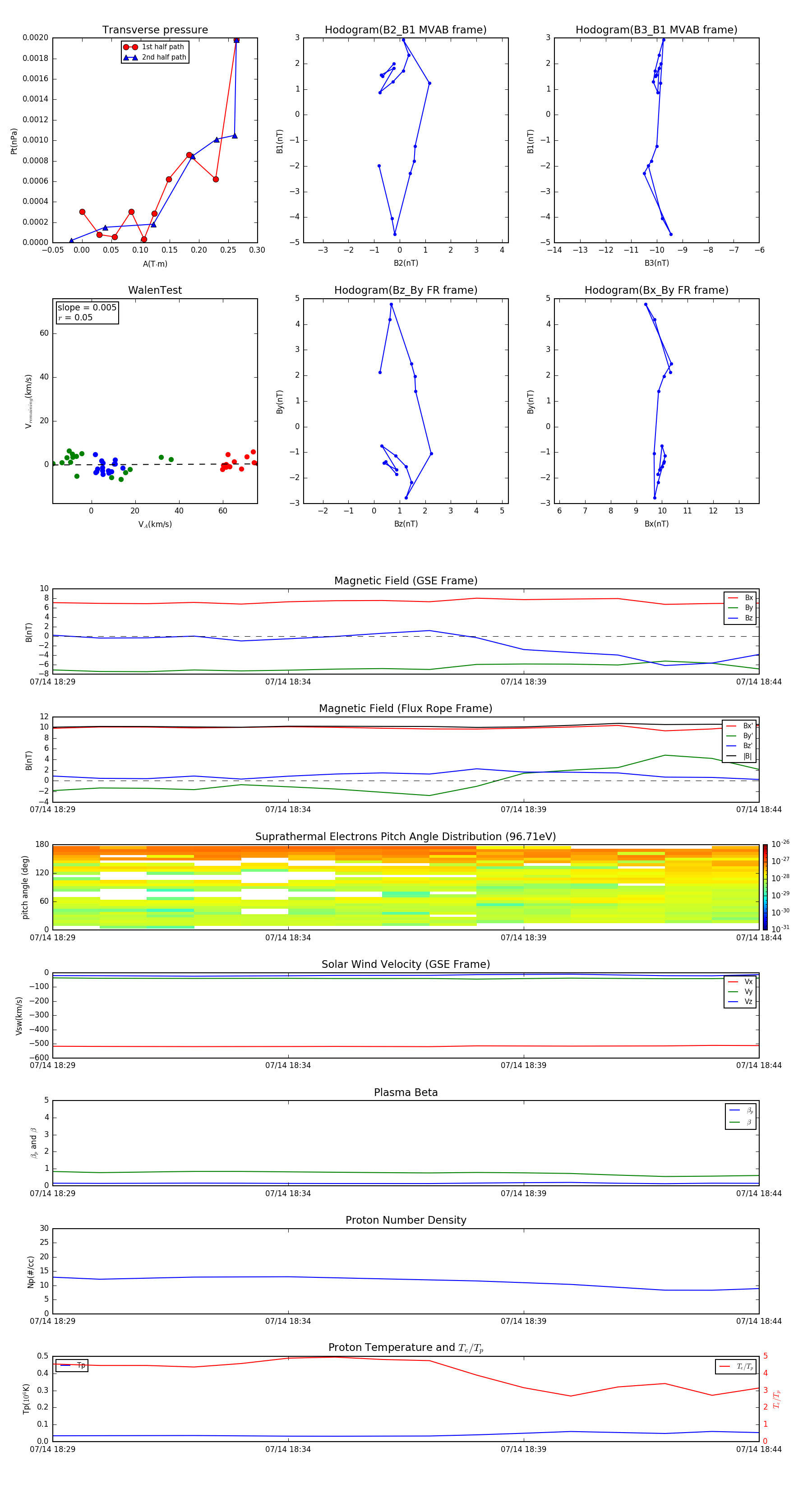Image resolution: width=812 pixels, height=1489 pixels.
Task: Click the 'pitch angle (deg)' axis label
Action: (25, 887)
